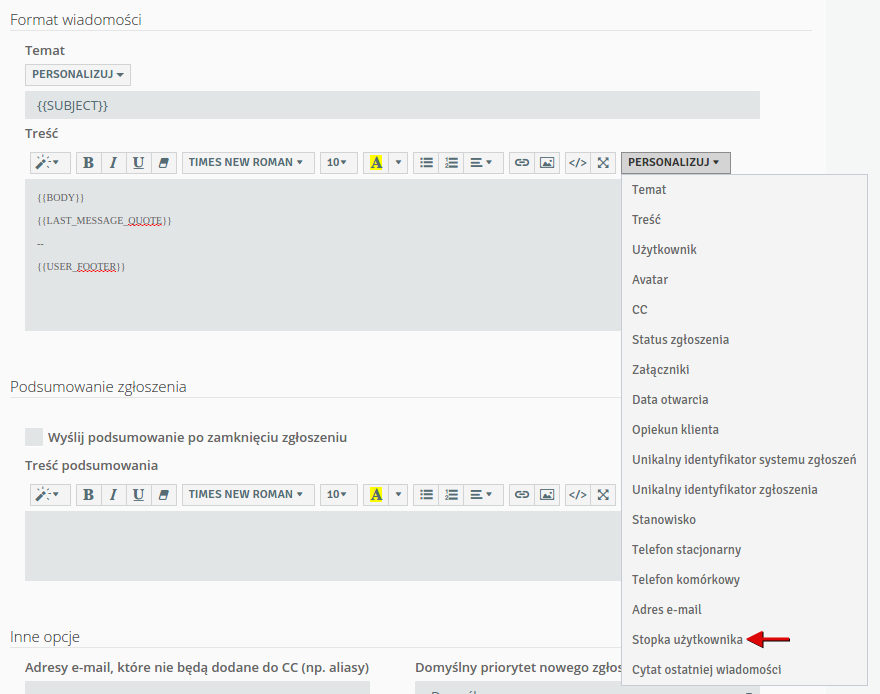This screenshot has height=694, width=880.
Task: Click highlight A icon in Treść podsumowania toolbar
Action: tap(376, 495)
